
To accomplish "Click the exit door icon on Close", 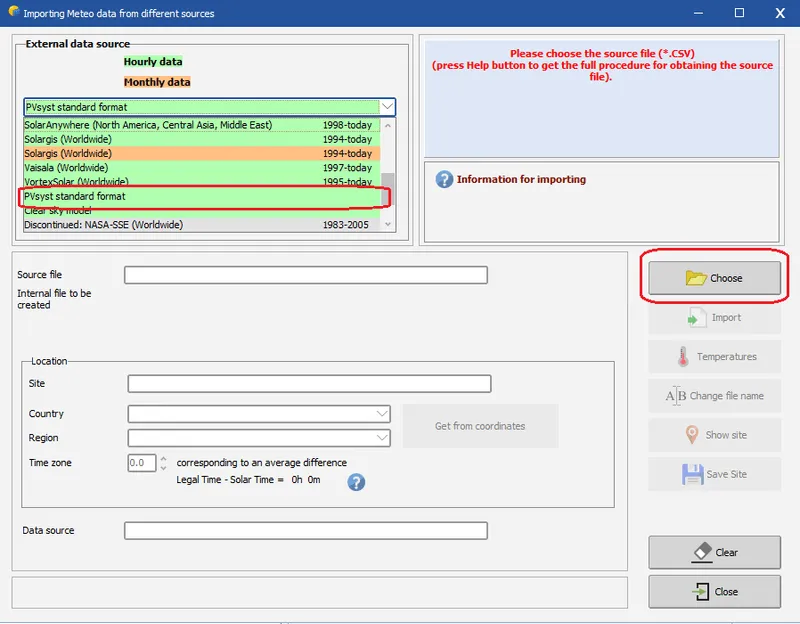I will [701, 592].
